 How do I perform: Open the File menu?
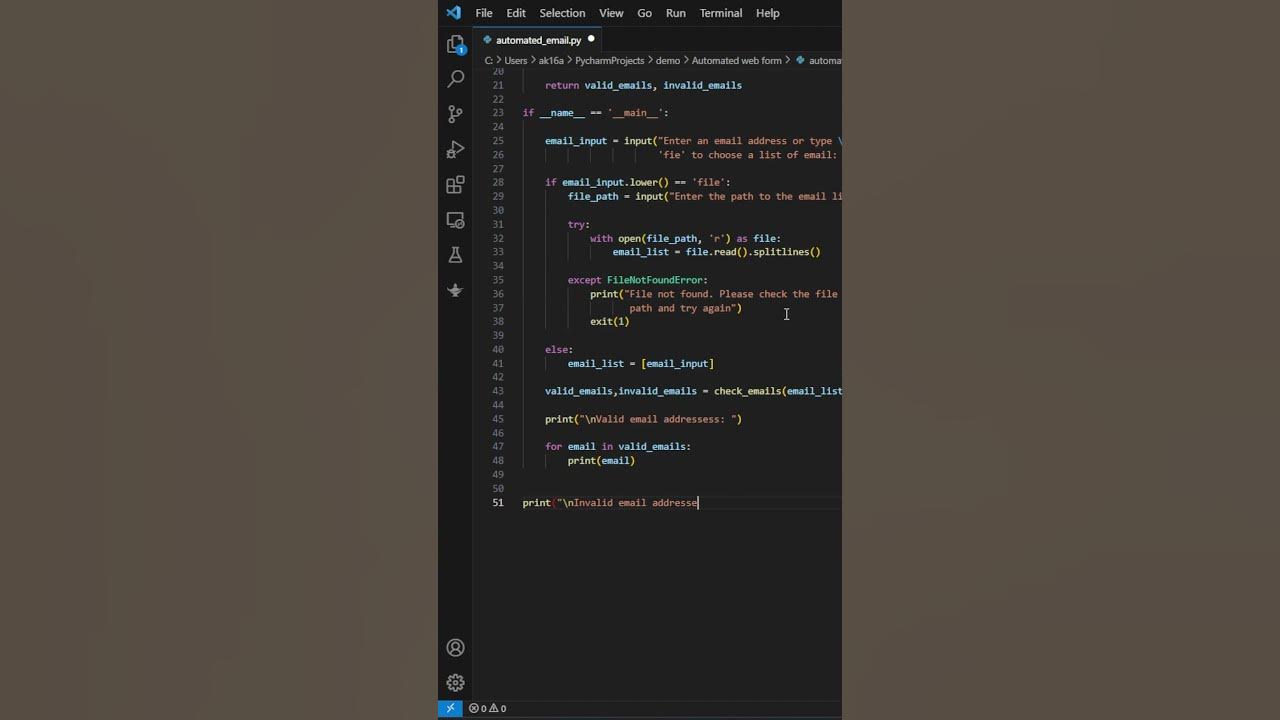484,13
